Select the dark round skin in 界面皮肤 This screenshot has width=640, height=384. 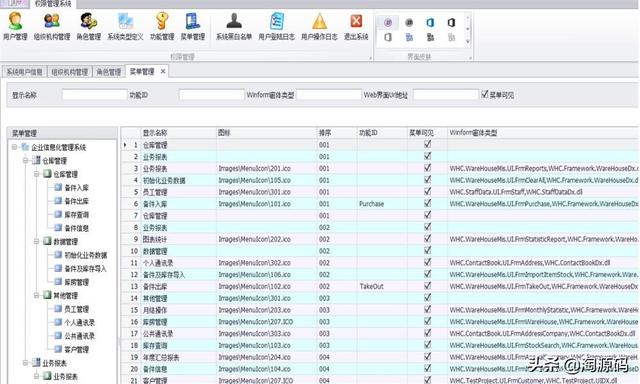pyautogui.click(x=409, y=22)
